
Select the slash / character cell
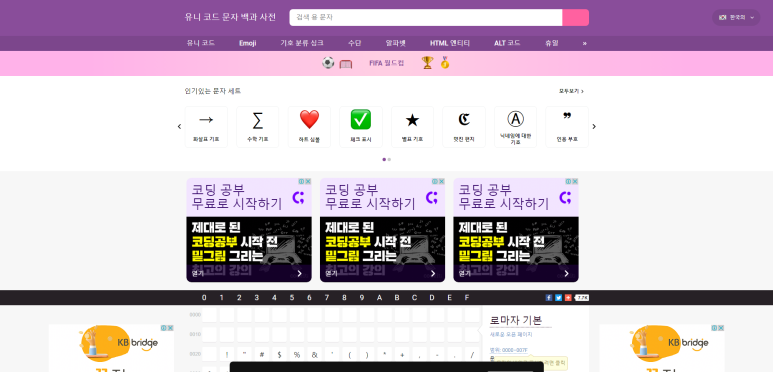point(472,354)
